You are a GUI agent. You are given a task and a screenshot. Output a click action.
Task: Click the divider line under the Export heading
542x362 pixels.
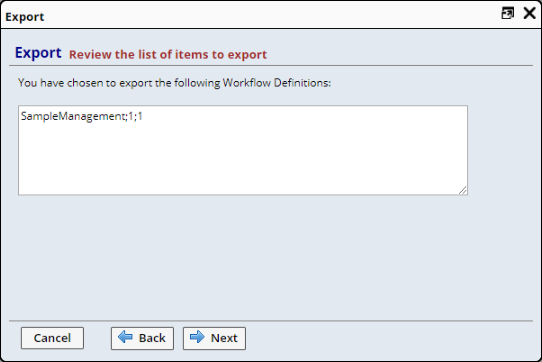point(271,65)
